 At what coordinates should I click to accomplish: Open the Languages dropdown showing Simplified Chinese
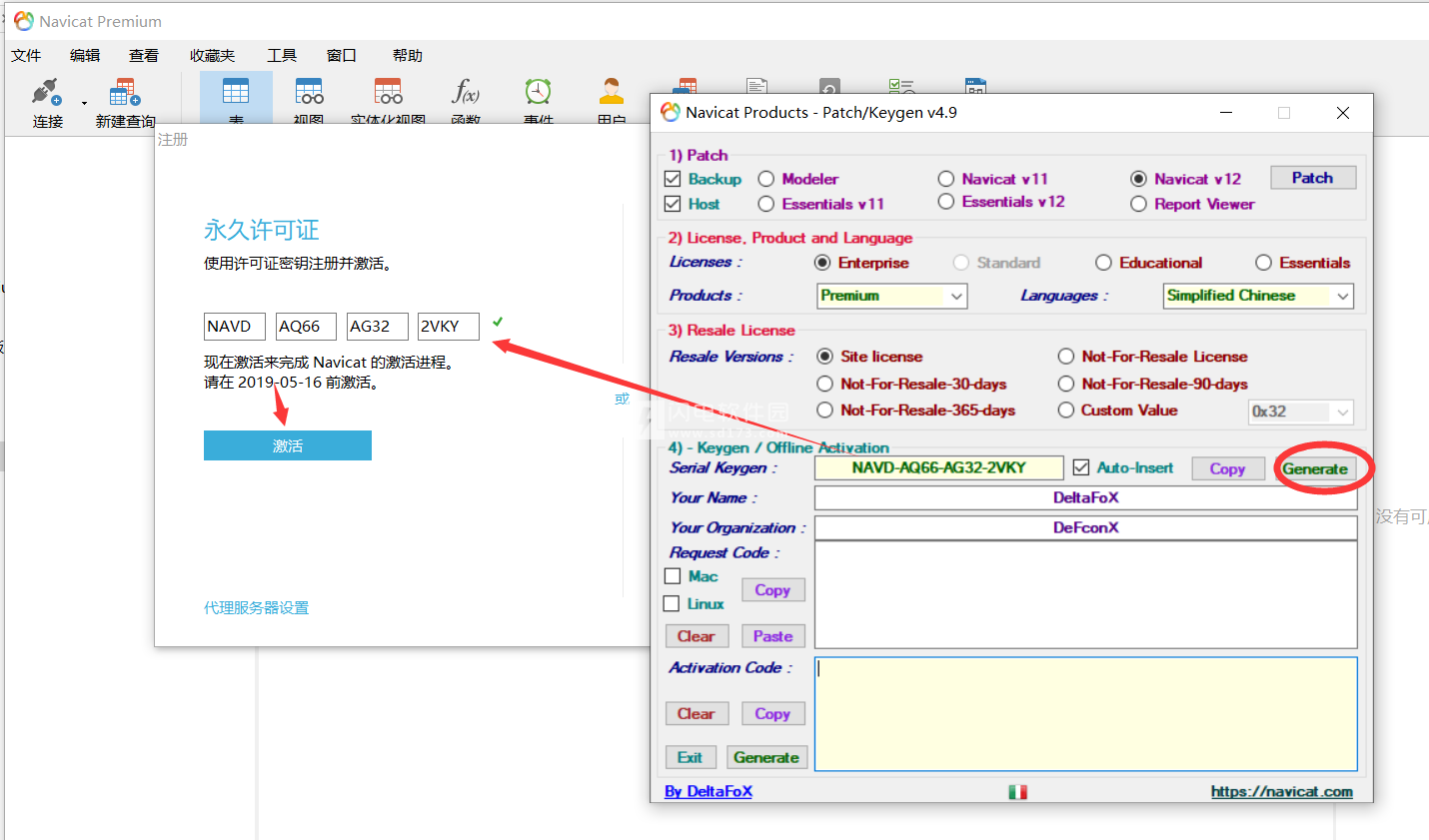coord(1258,296)
